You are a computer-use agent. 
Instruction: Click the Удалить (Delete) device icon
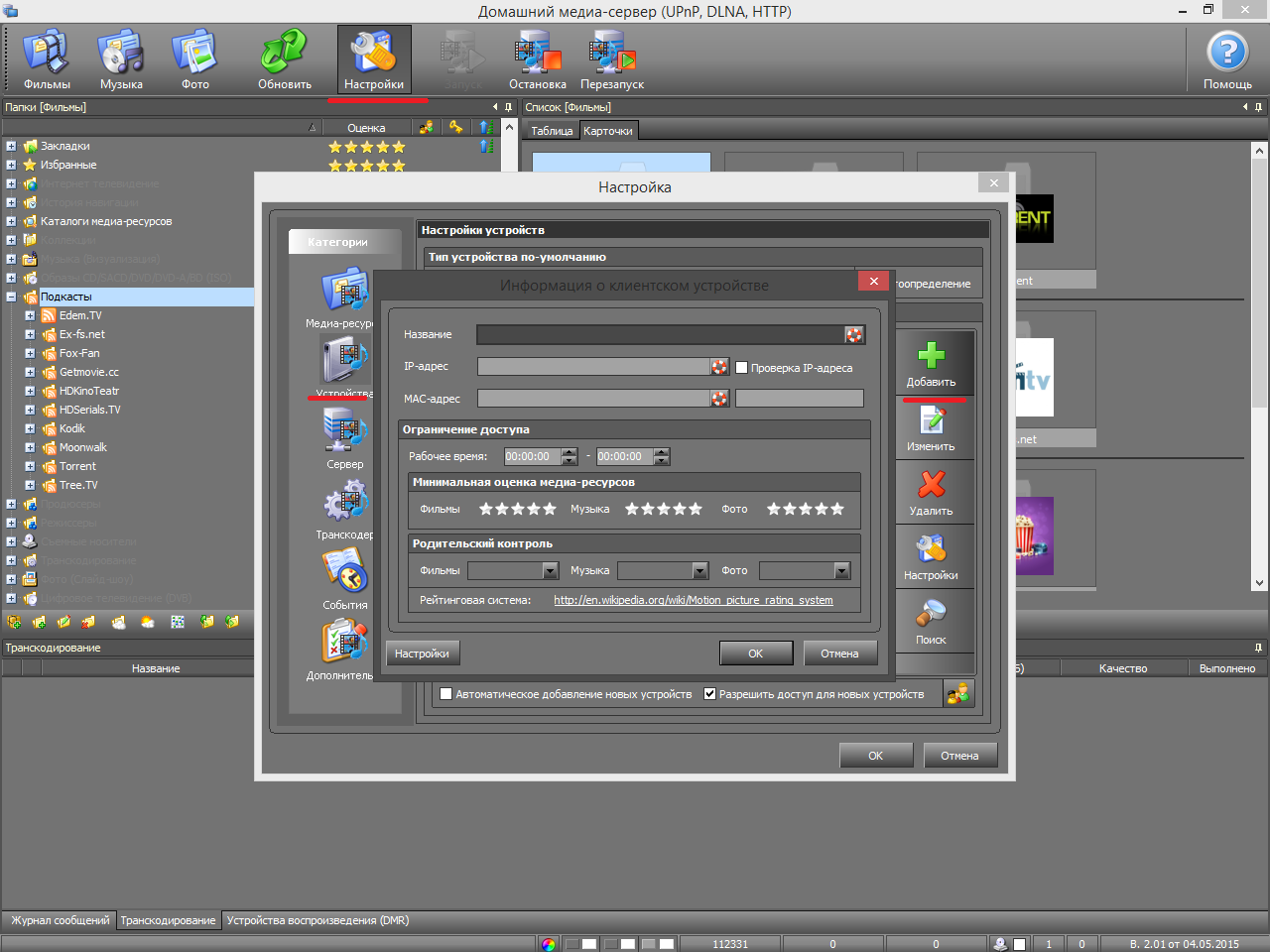pyautogui.click(x=931, y=486)
